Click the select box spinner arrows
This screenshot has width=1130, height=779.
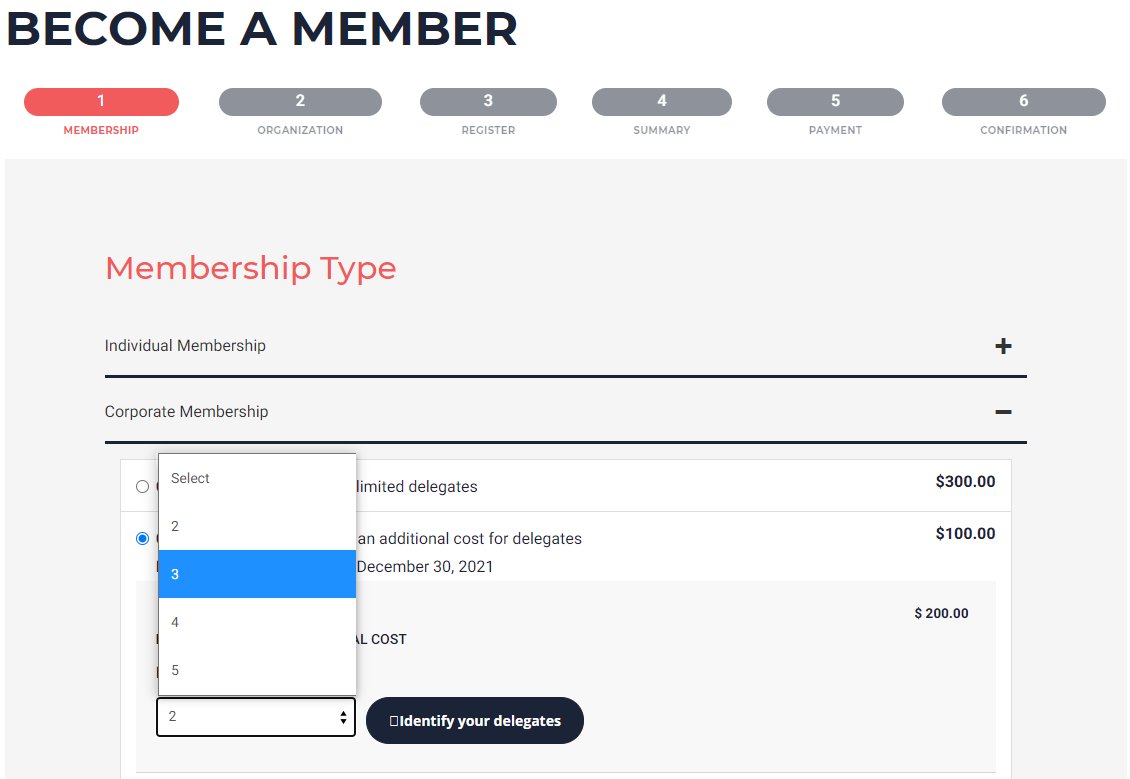point(343,717)
